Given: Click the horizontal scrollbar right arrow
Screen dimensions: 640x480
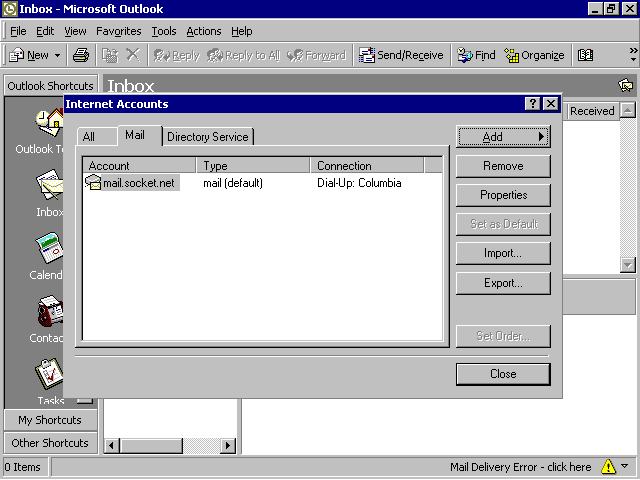Looking at the screenshot, I should pos(228,445).
